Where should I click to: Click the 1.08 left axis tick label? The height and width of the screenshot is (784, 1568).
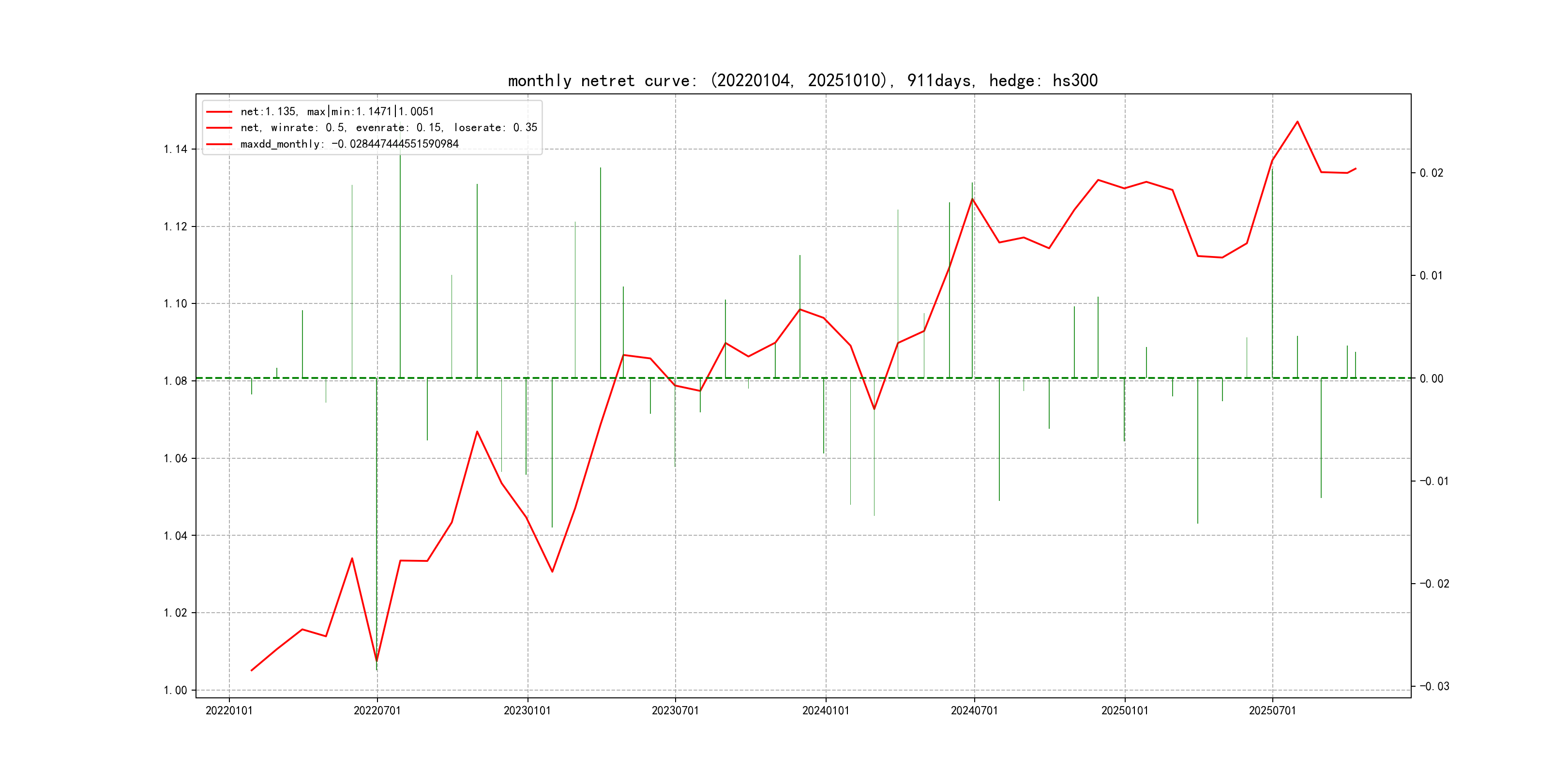(x=175, y=381)
